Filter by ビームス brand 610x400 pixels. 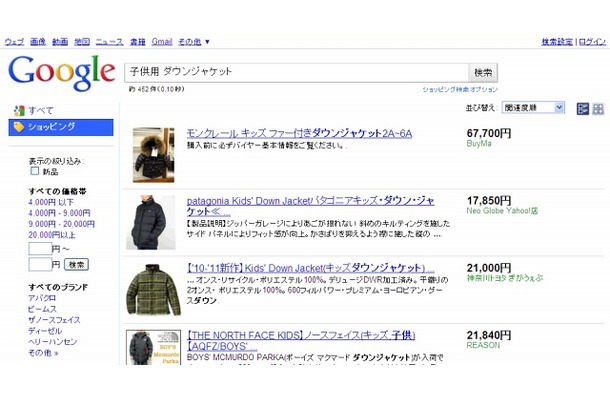point(42,309)
